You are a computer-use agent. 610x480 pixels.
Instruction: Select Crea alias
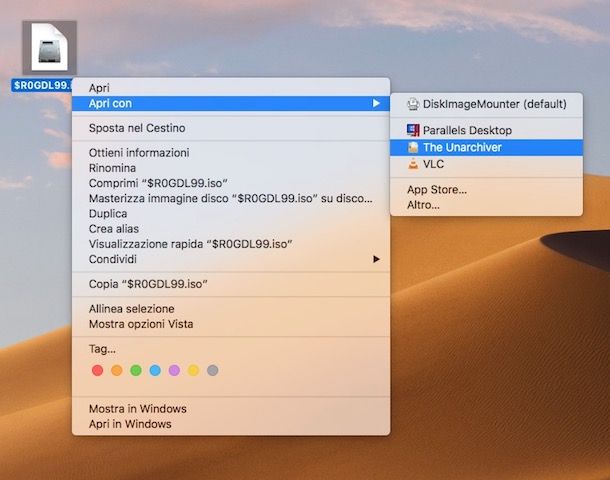point(231,229)
